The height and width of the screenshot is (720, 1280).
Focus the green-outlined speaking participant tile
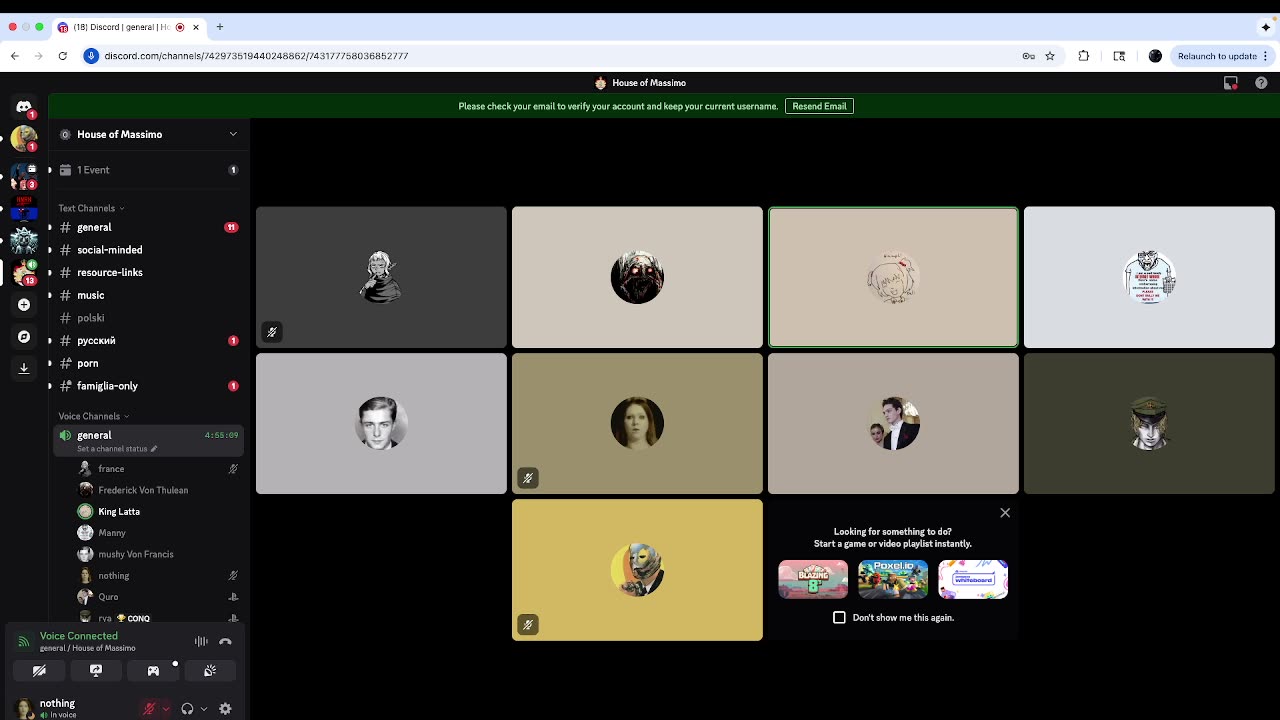[x=893, y=277]
